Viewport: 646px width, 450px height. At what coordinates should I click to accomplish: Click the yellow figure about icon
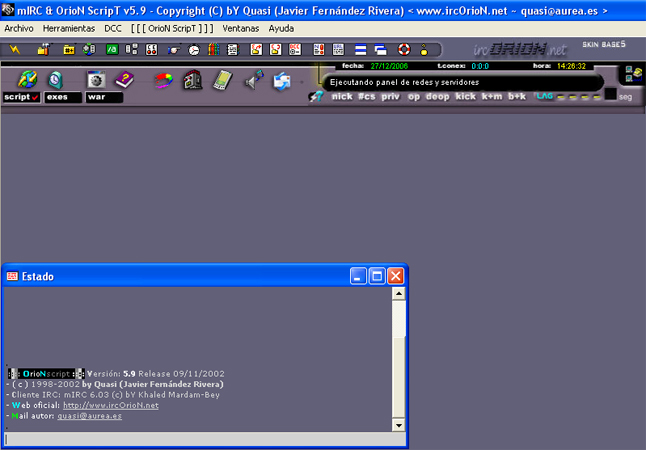424,50
